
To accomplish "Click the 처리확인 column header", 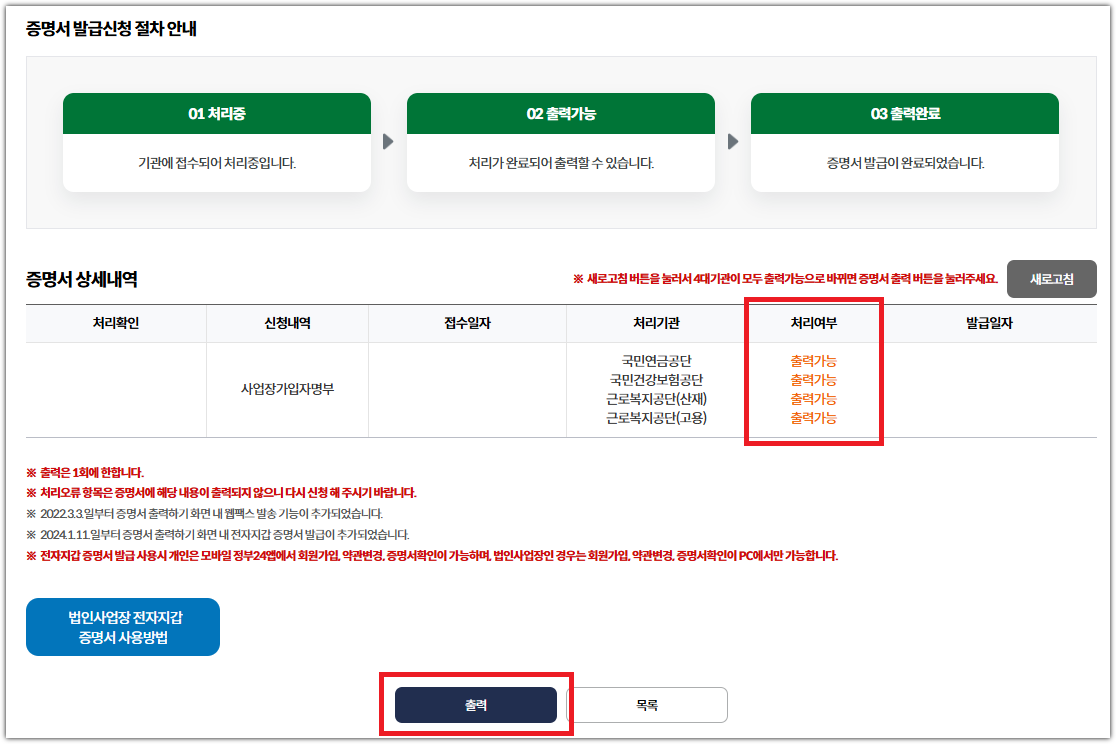I will (116, 323).
